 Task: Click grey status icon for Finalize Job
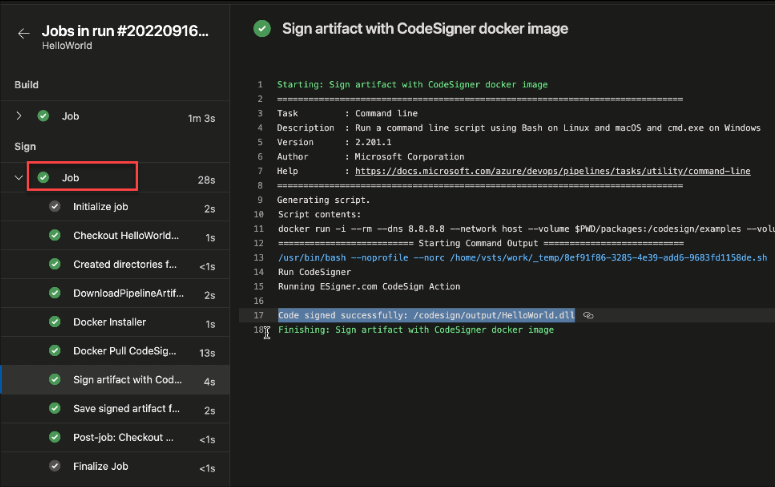click(54, 467)
